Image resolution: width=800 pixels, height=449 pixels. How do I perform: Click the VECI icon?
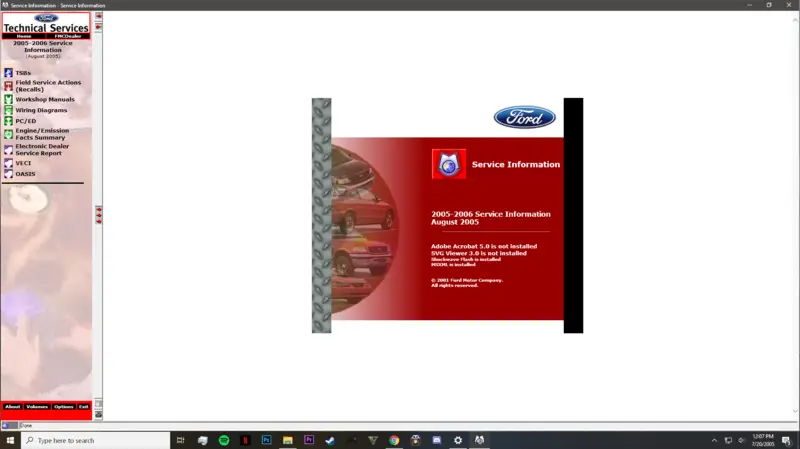click(8, 163)
